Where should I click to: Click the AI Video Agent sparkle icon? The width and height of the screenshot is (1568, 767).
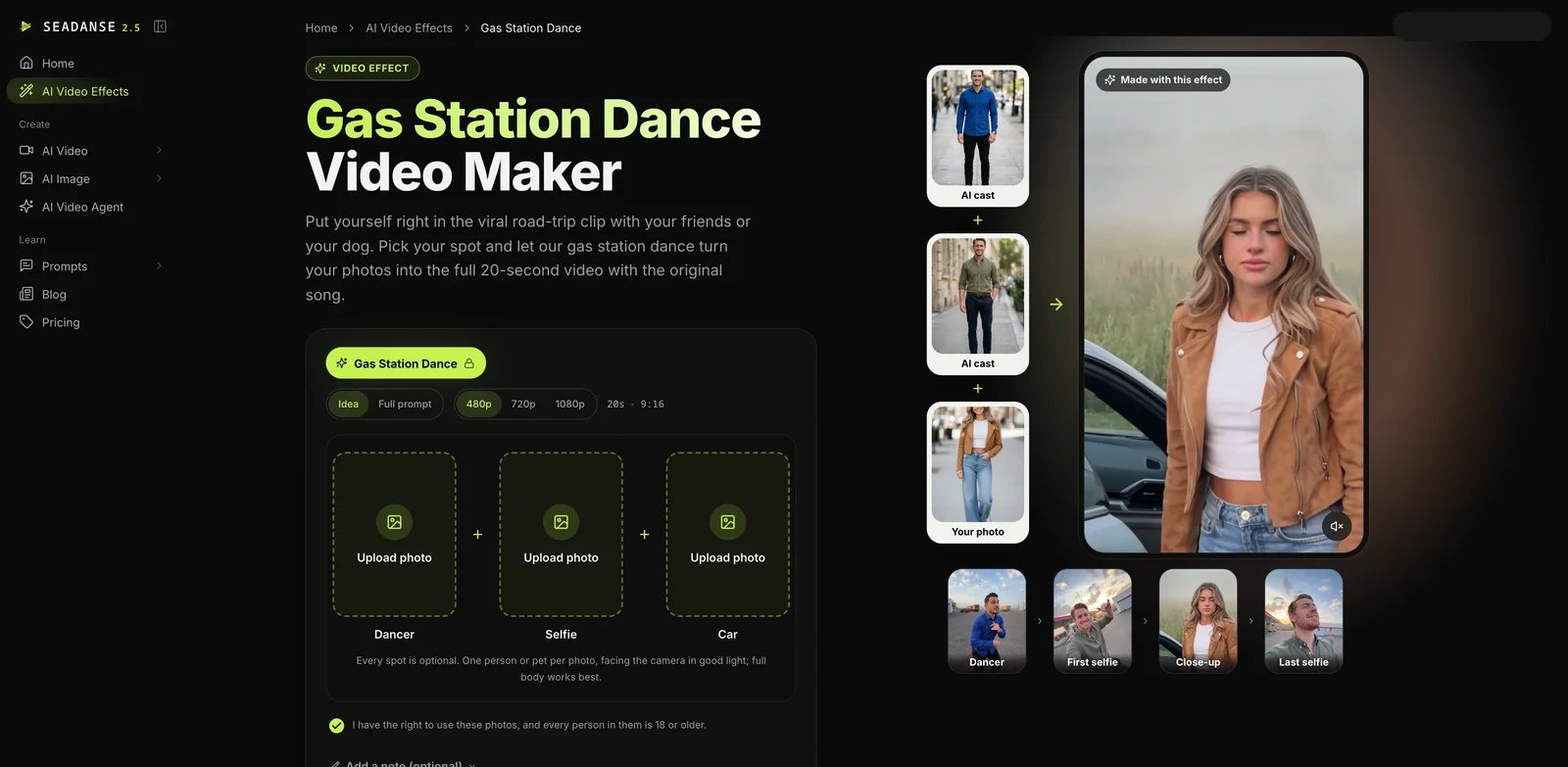(x=26, y=207)
